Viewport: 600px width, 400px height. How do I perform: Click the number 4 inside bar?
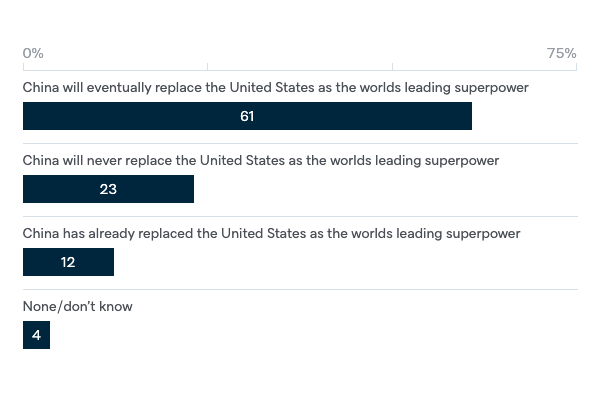pyautogui.click(x=36, y=335)
